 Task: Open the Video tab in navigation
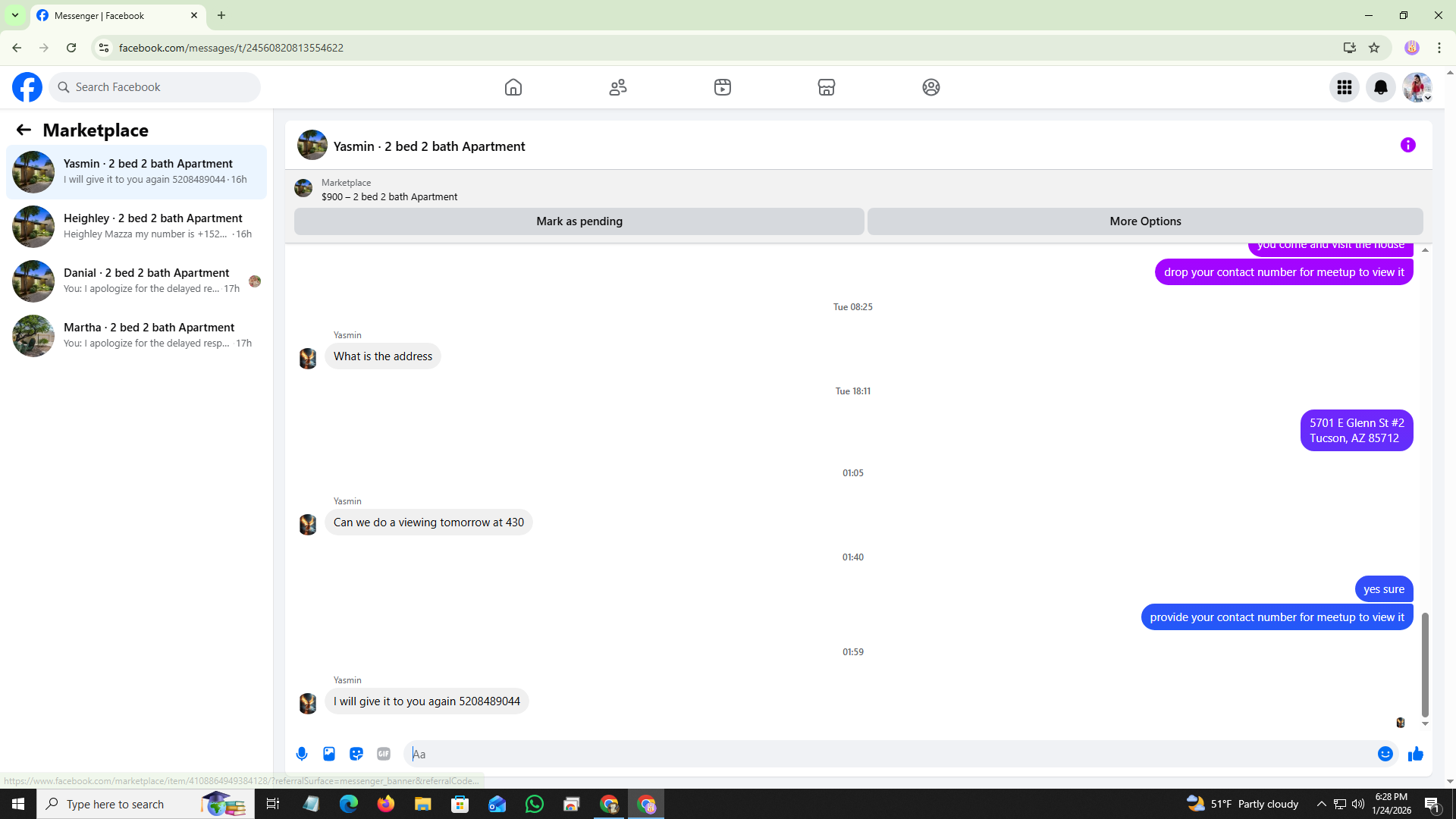click(723, 87)
